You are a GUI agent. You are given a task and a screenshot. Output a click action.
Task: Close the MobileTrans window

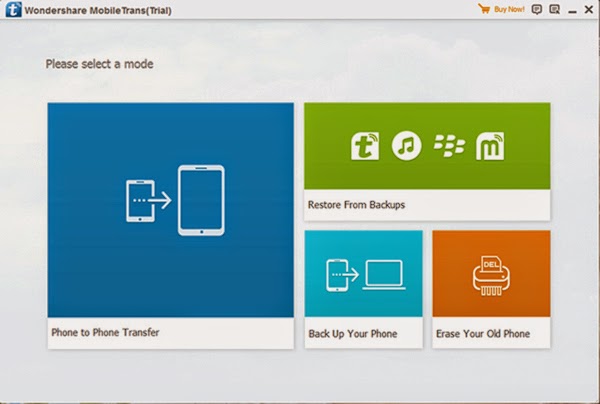589,10
